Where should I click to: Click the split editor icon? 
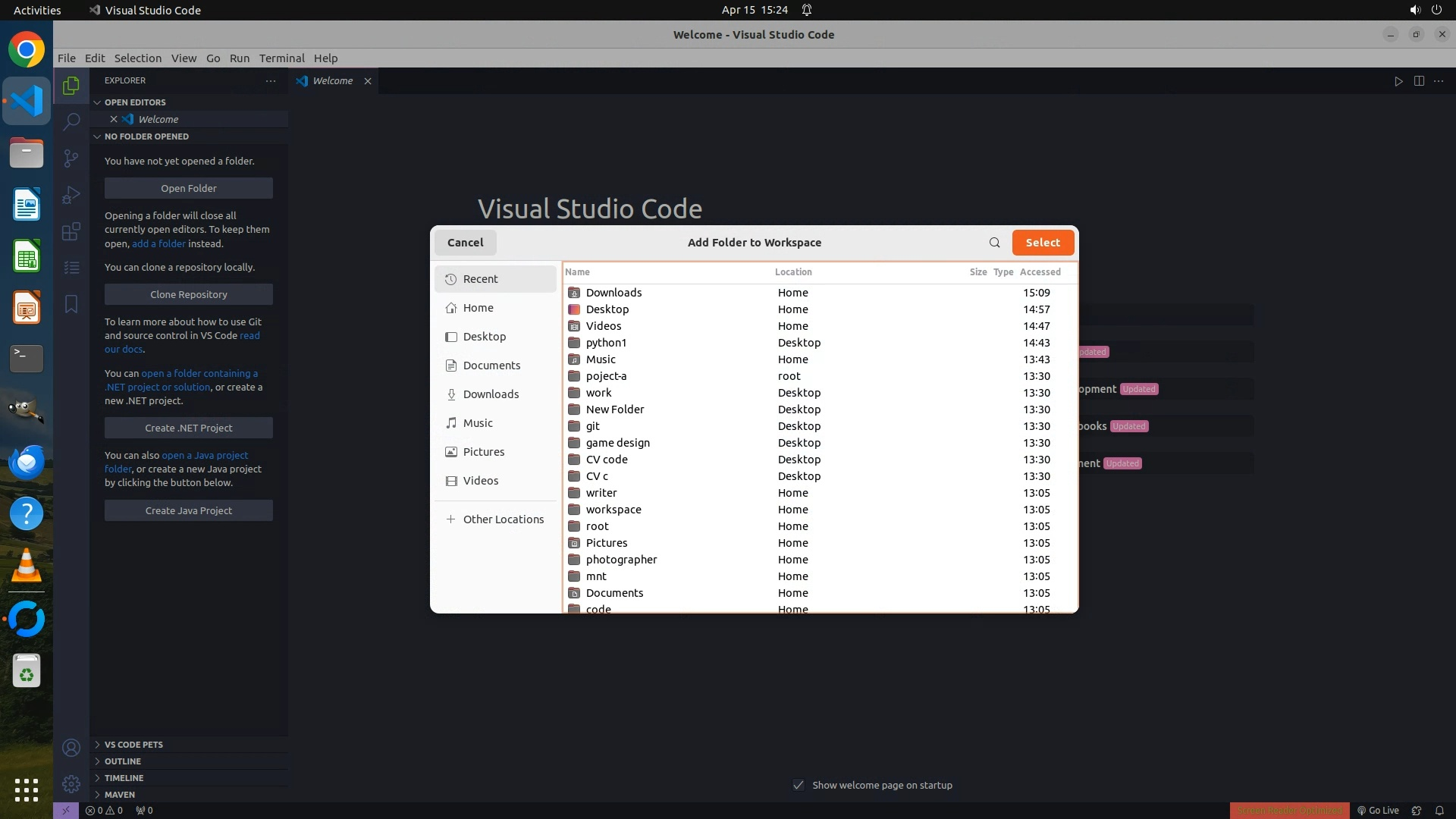pyautogui.click(x=1419, y=81)
